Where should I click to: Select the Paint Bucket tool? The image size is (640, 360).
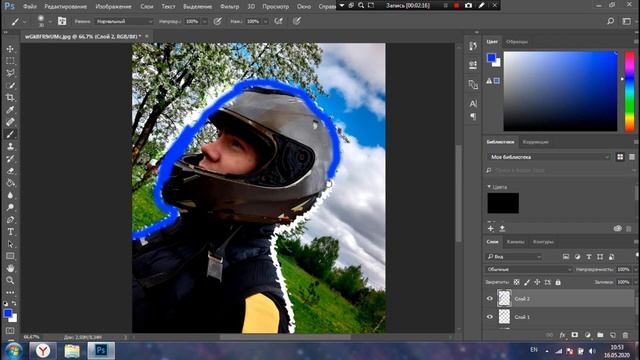tap(10, 183)
